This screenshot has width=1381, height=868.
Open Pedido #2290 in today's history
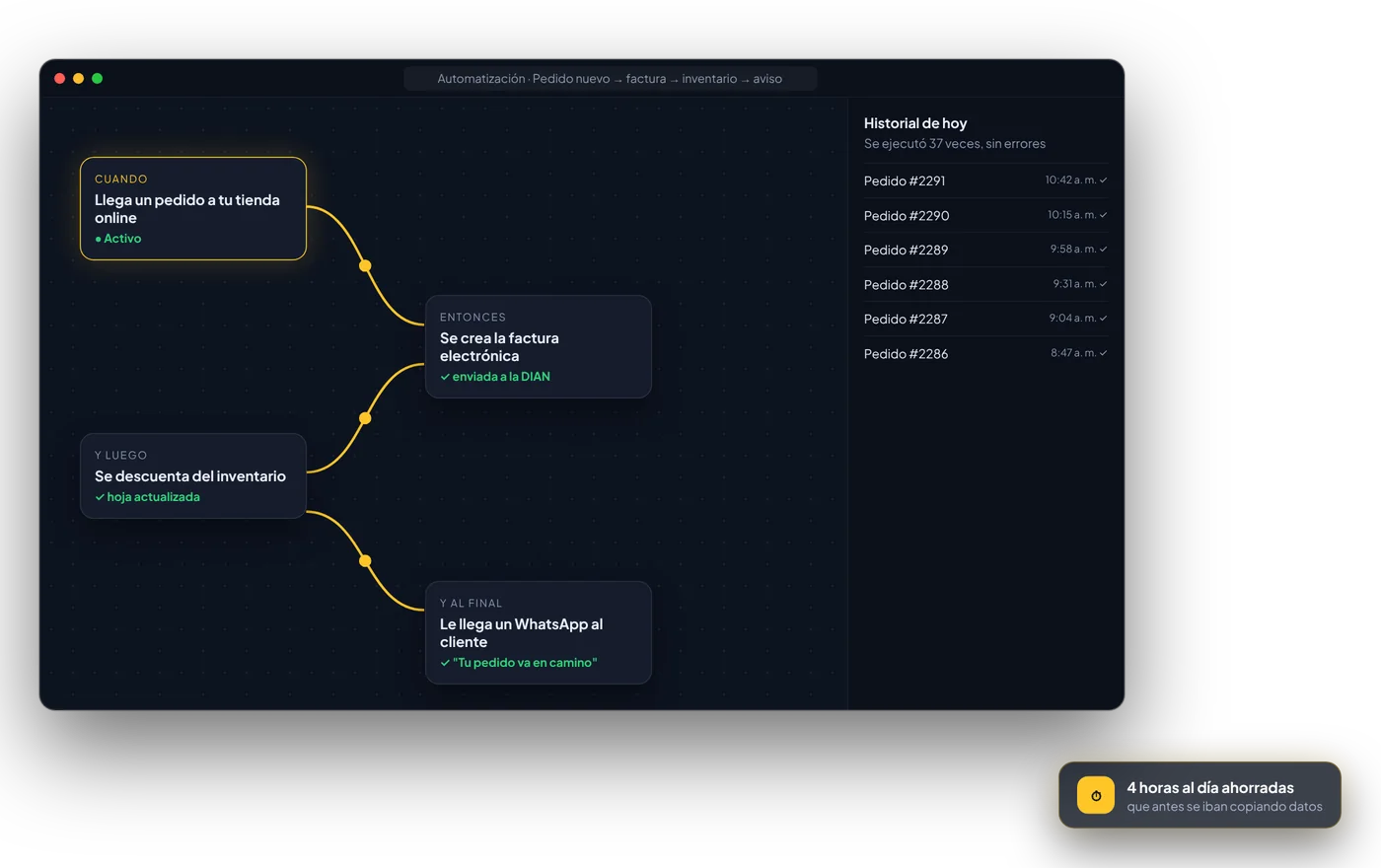coord(985,215)
